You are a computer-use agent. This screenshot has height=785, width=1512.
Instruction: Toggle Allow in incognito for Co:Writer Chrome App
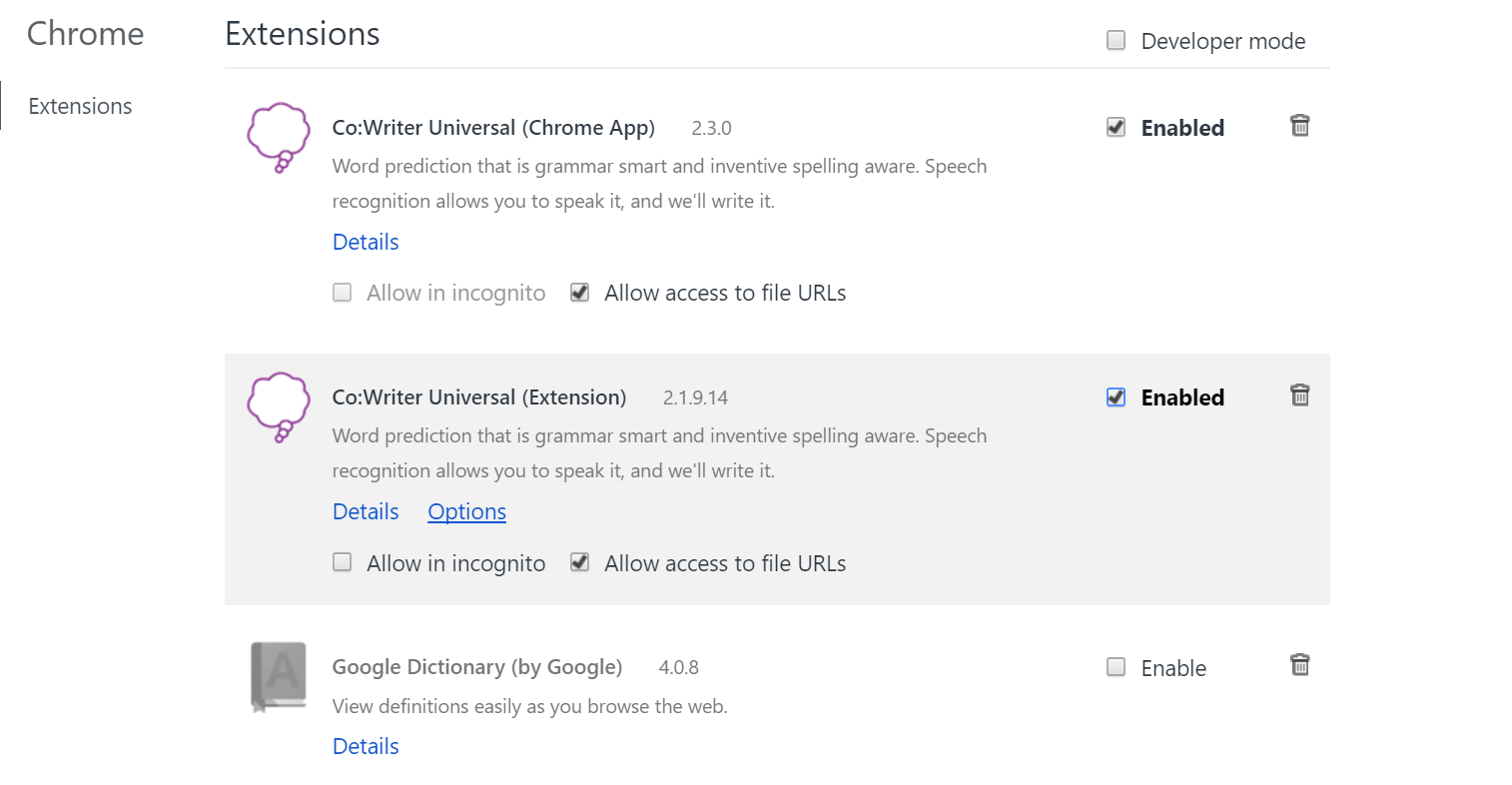343,293
